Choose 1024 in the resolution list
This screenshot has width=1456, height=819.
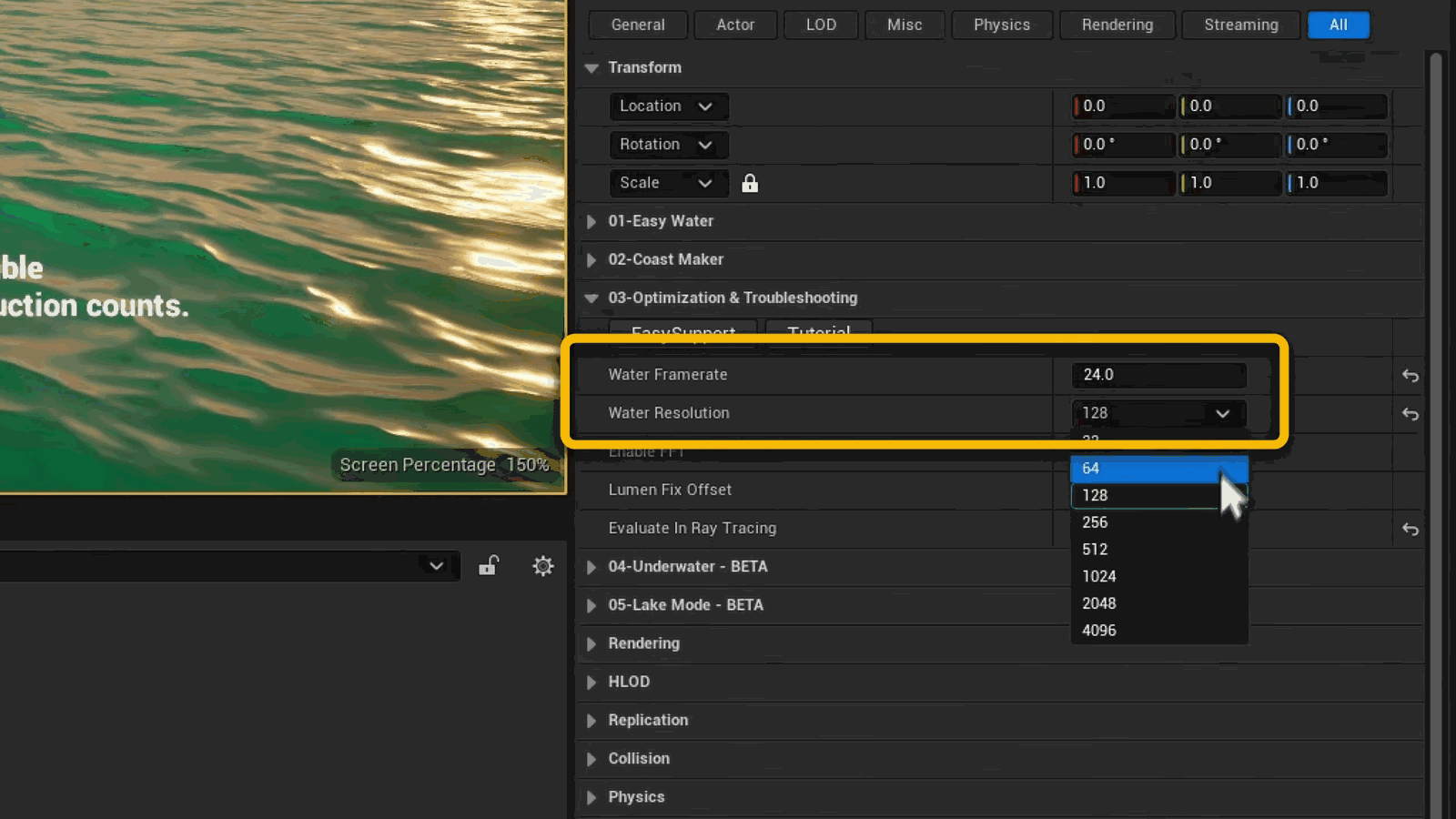tap(1158, 576)
